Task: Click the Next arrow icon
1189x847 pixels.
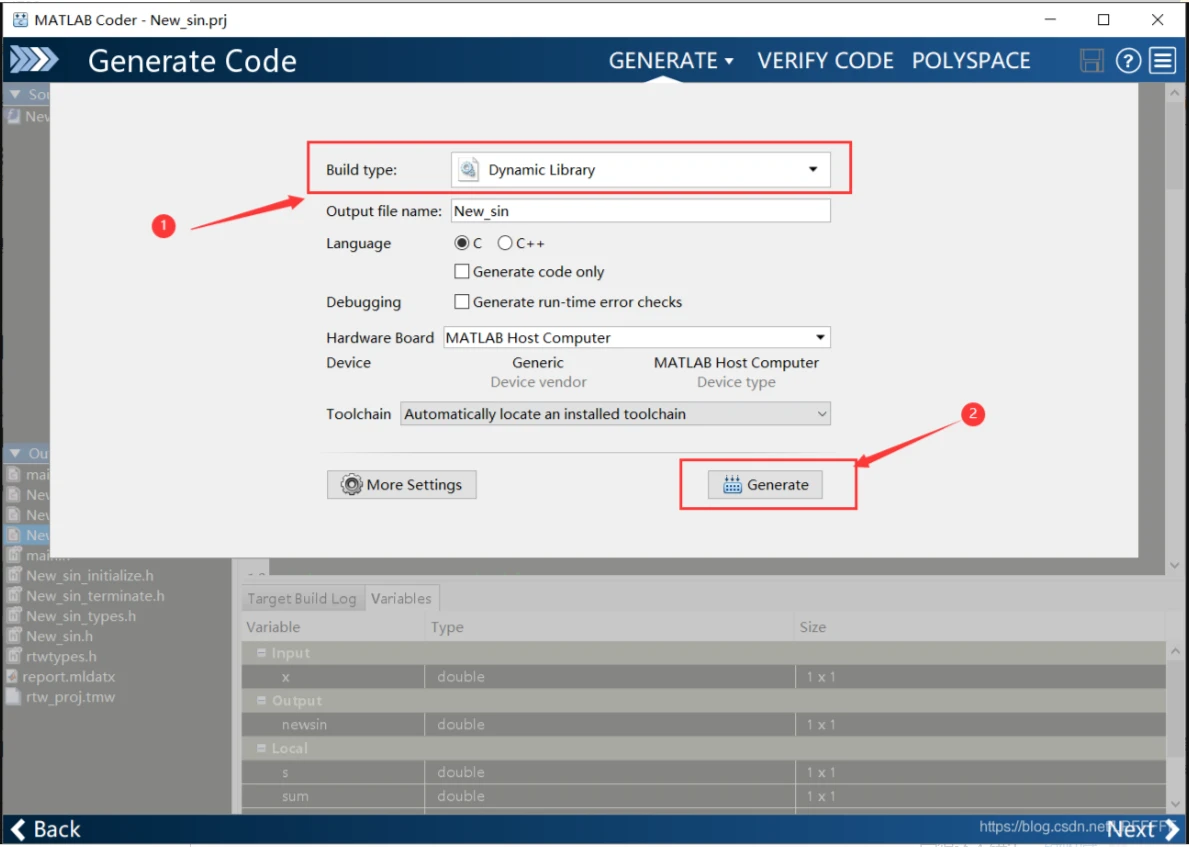Action: tap(1172, 830)
